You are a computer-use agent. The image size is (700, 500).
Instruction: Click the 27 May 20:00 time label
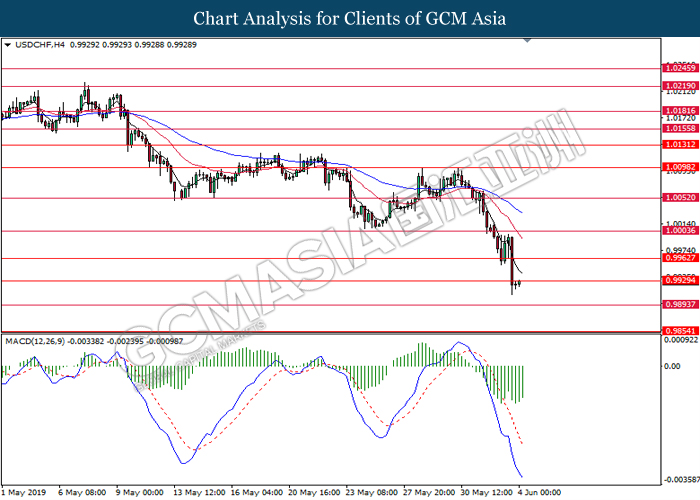[429, 492]
